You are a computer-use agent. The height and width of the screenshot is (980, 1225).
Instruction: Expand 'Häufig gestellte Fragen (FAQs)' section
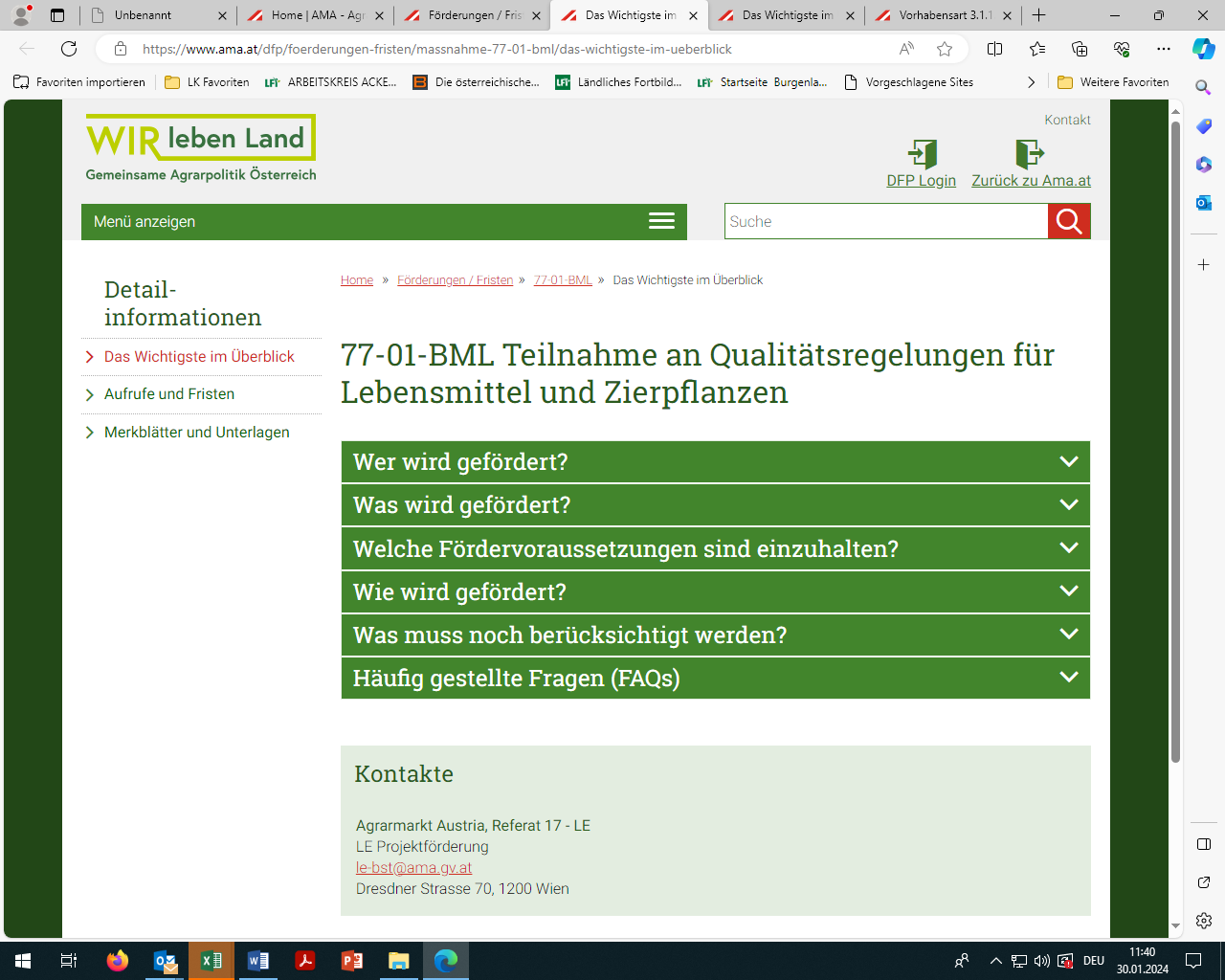coord(715,679)
